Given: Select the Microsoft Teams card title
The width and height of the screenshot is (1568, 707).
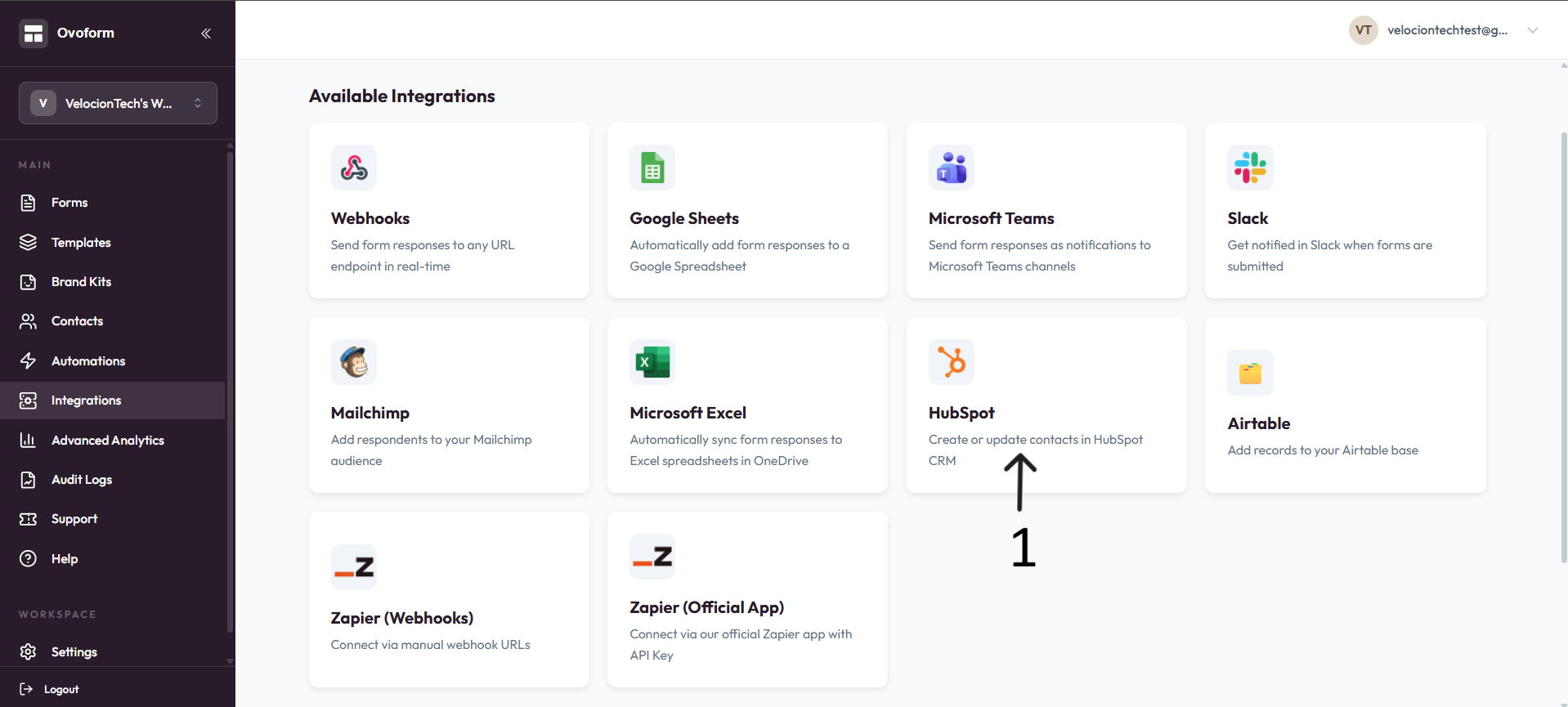Looking at the screenshot, I should point(992,218).
